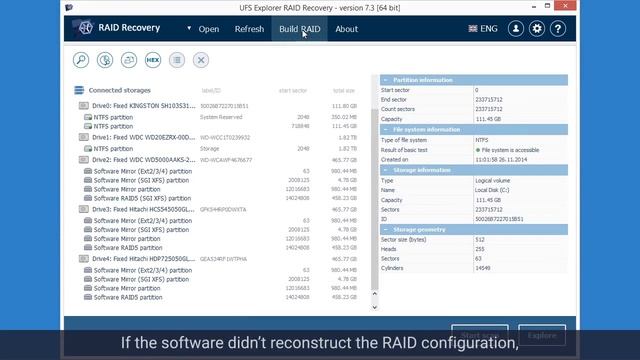The image size is (640, 360).
Task: Open the user account icon
Action: (516, 29)
